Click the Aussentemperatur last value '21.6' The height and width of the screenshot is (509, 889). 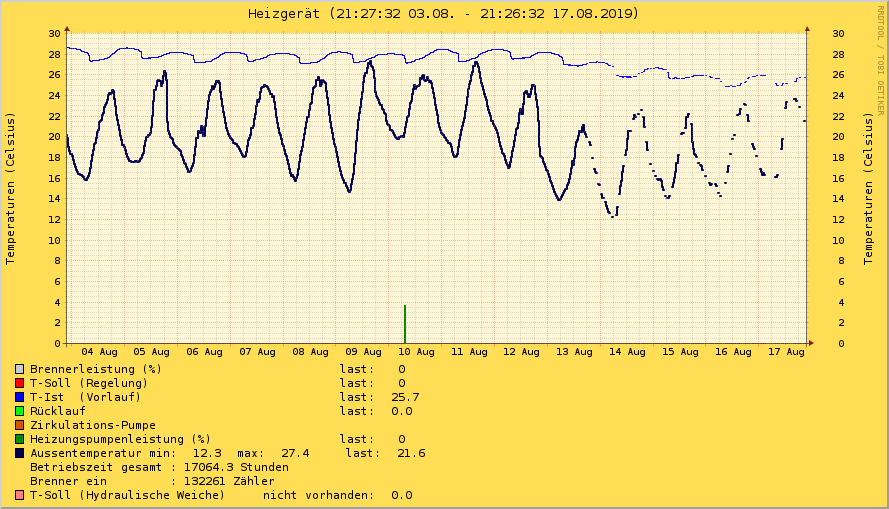[x=411, y=453]
